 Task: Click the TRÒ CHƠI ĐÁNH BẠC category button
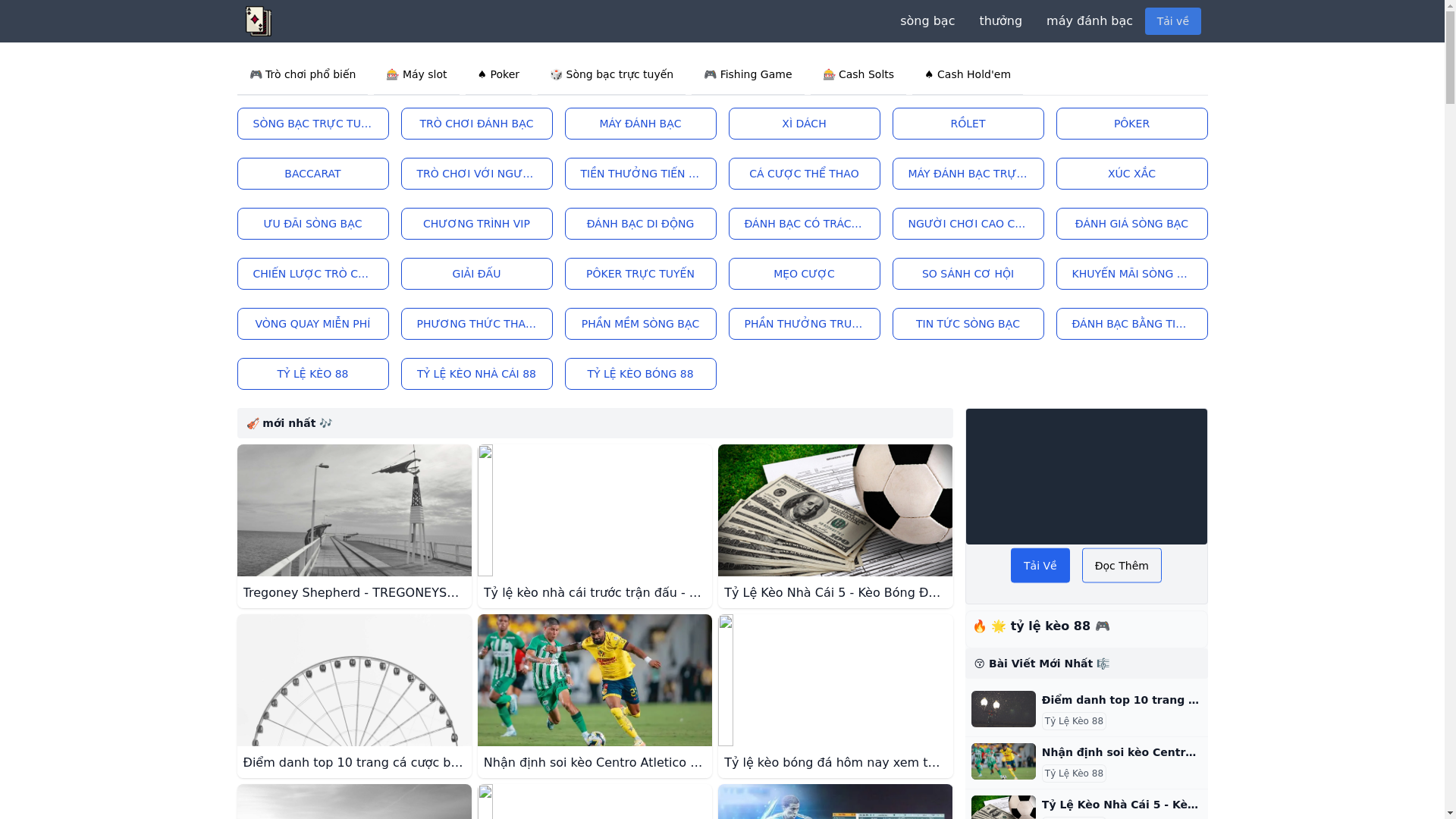pyautogui.click(x=476, y=124)
